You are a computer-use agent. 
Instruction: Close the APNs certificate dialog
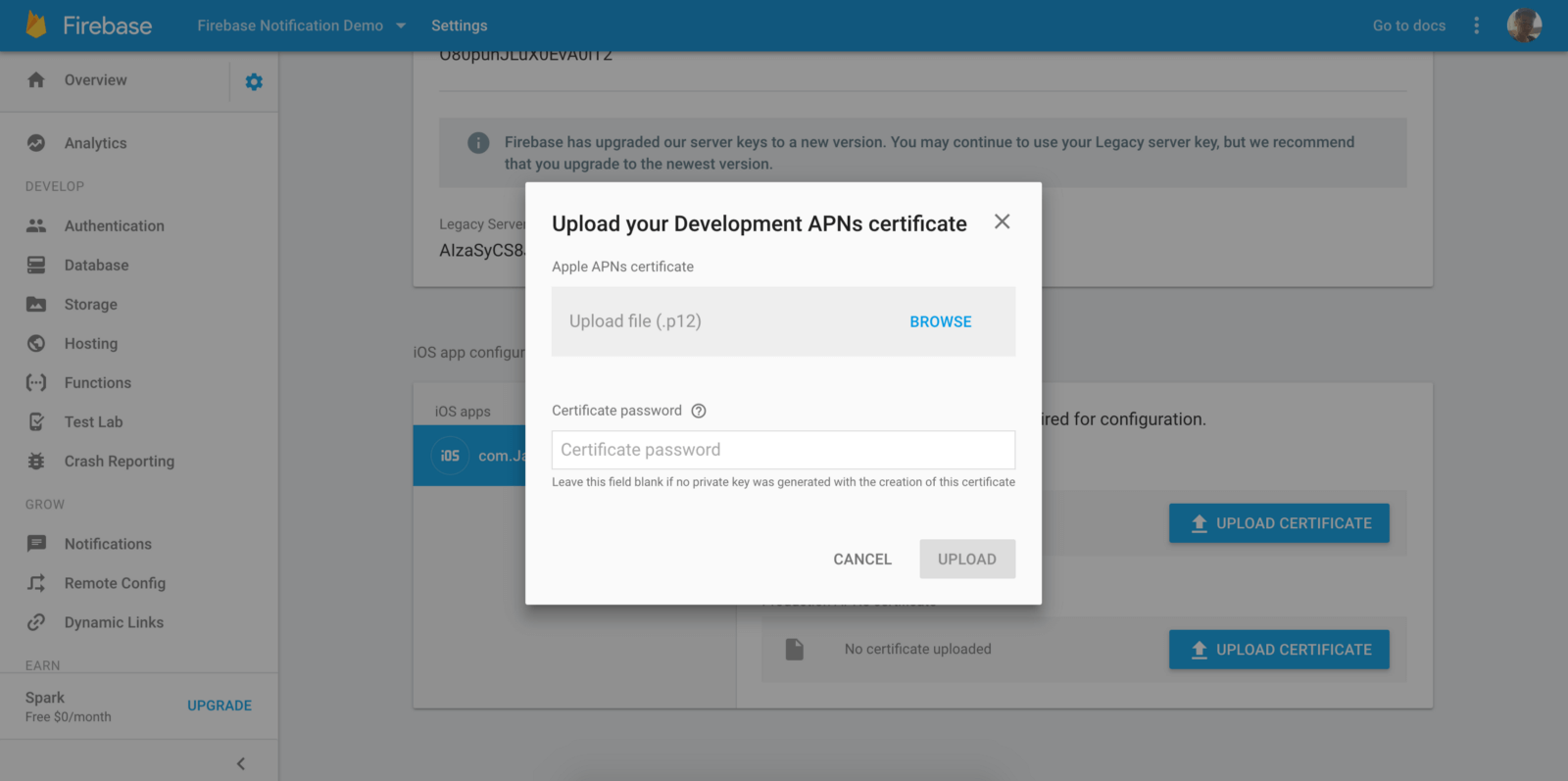point(1002,221)
